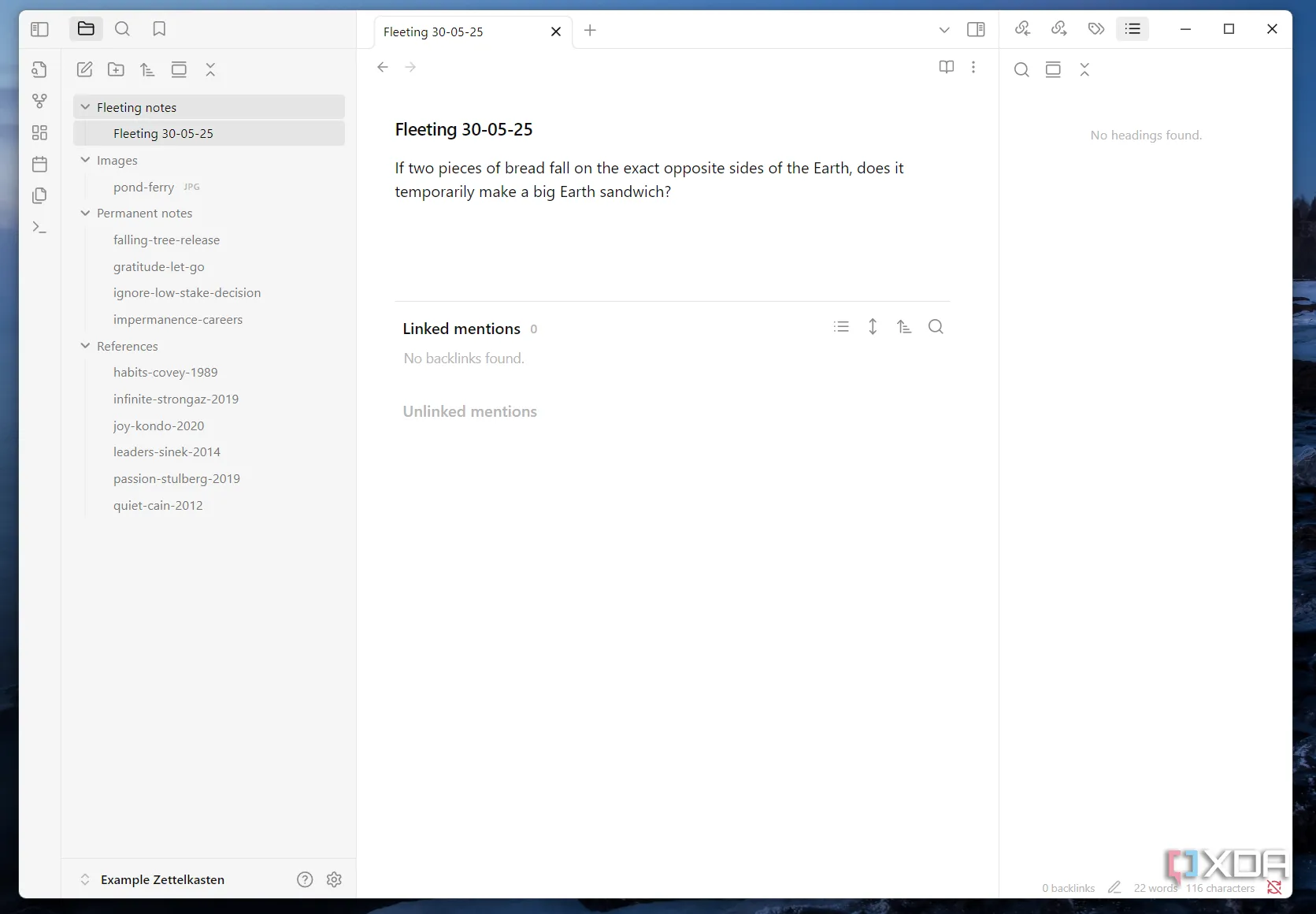
Task: Create a new folder in the file explorer
Action: (x=116, y=69)
